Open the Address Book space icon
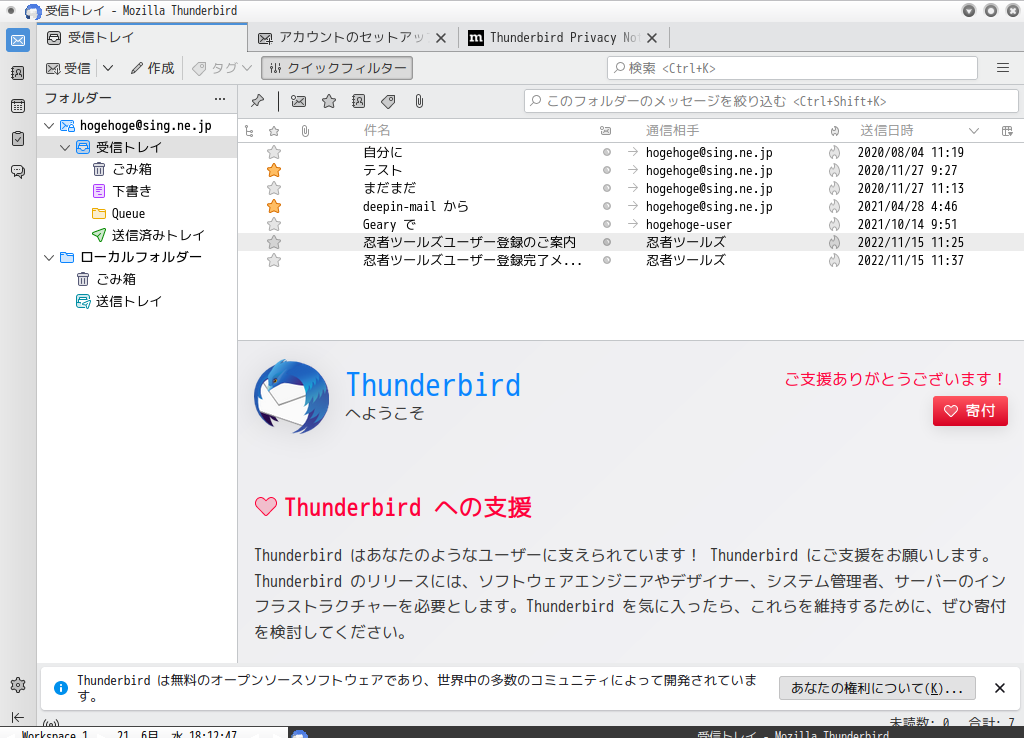 pyautogui.click(x=18, y=73)
